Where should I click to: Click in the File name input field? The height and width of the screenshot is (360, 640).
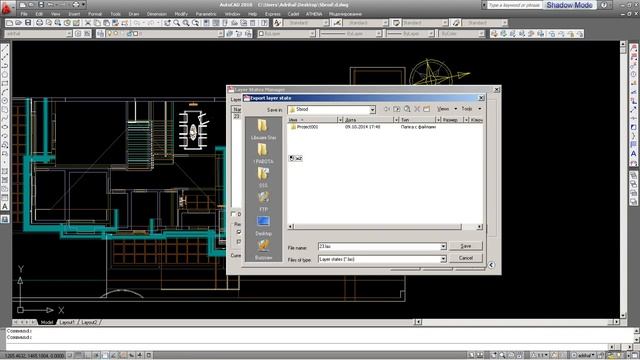(x=379, y=247)
